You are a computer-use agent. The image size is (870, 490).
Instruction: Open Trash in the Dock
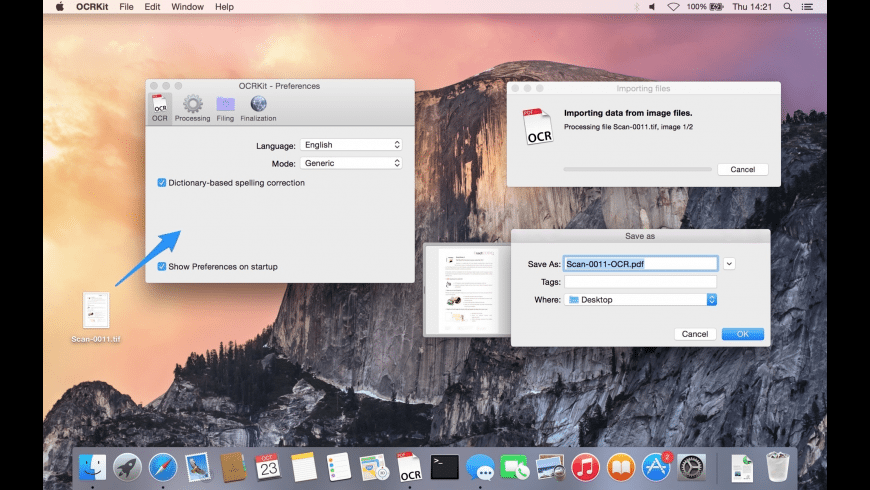tap(777, 467)
